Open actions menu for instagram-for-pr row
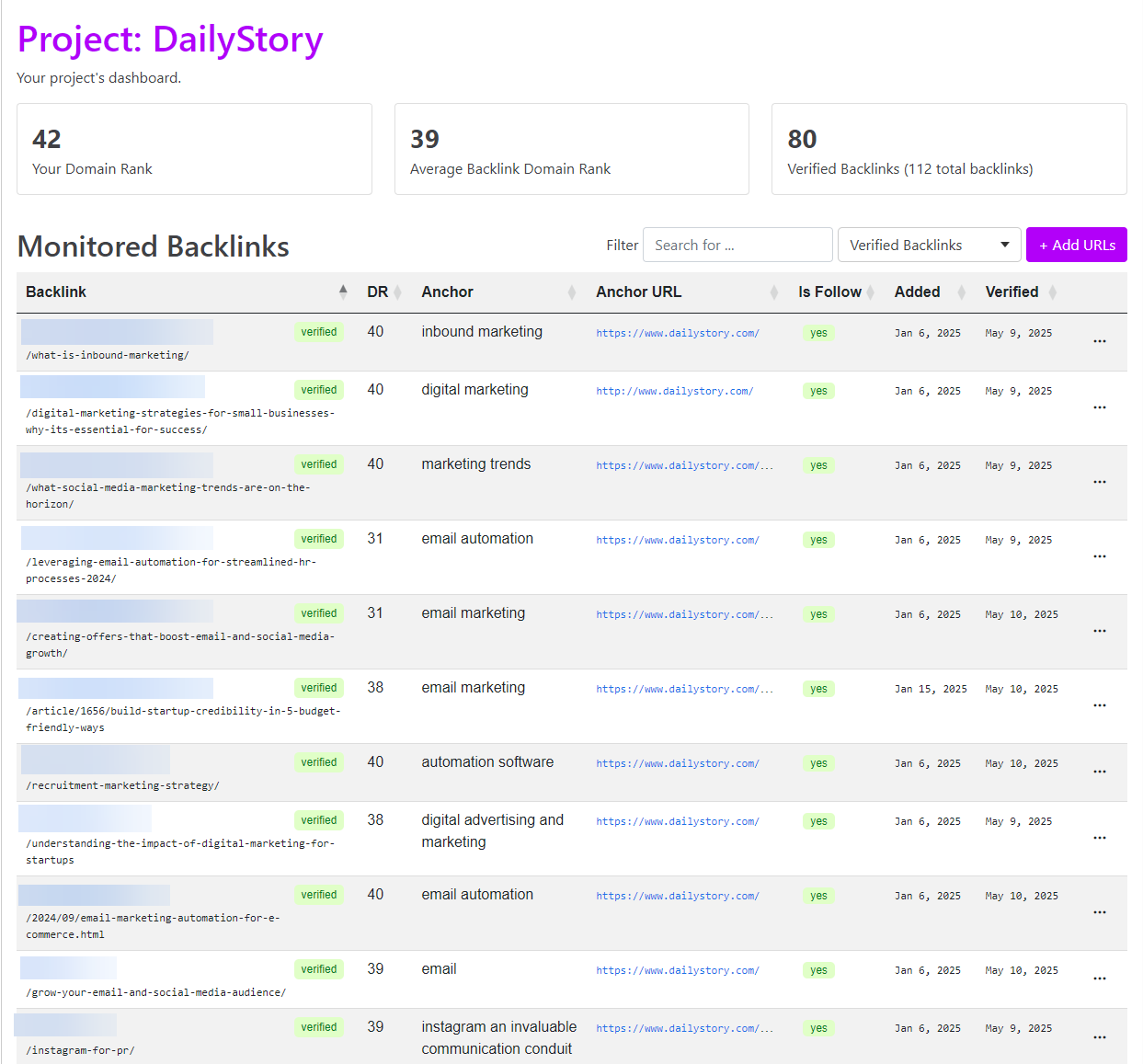This screenshot has height=1064, width=1143. pyautogui.click(x=1099, y=1037)
